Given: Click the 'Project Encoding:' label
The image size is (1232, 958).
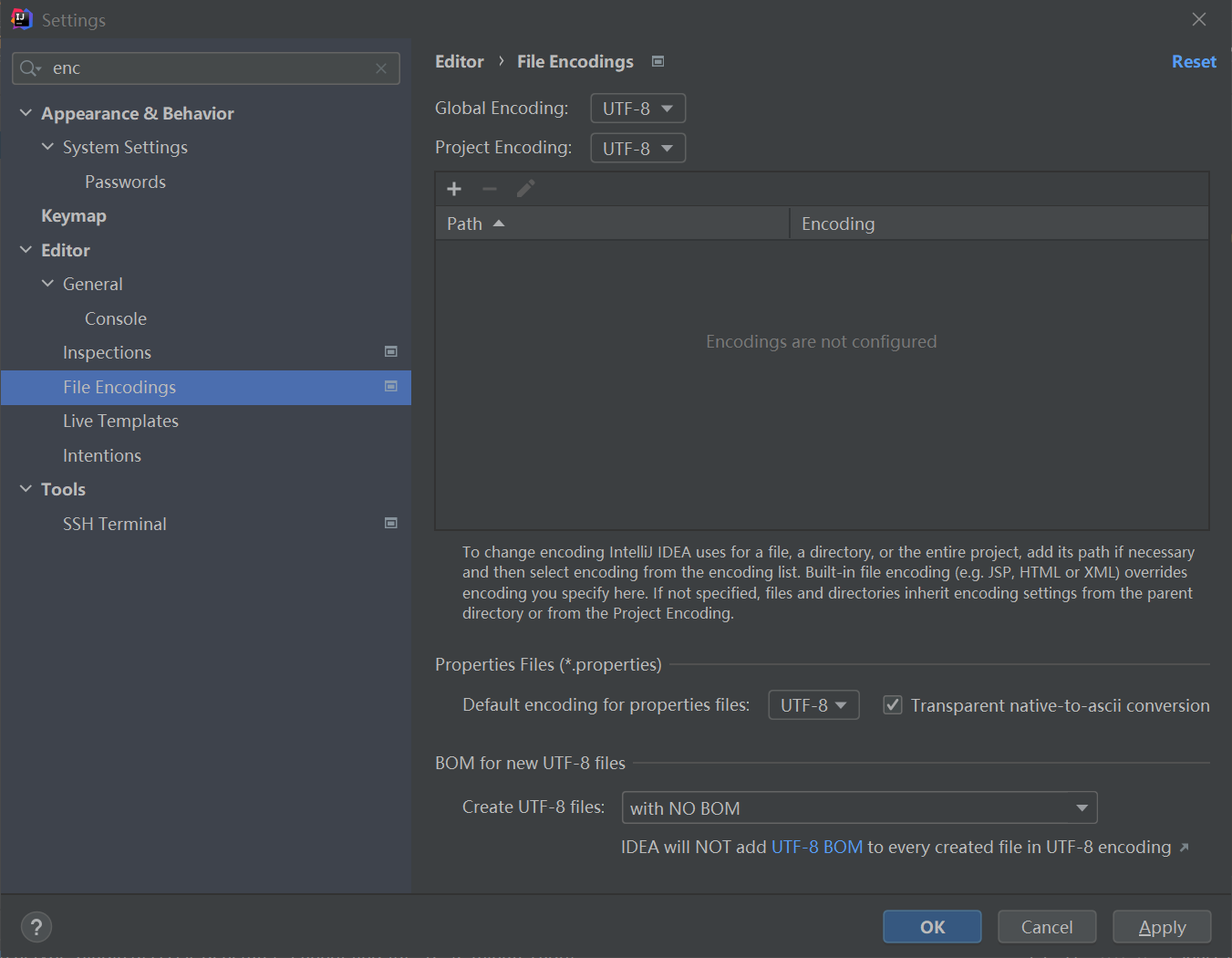Looking at the screenshot, I should pyautogui.click(x=503, y=148).
